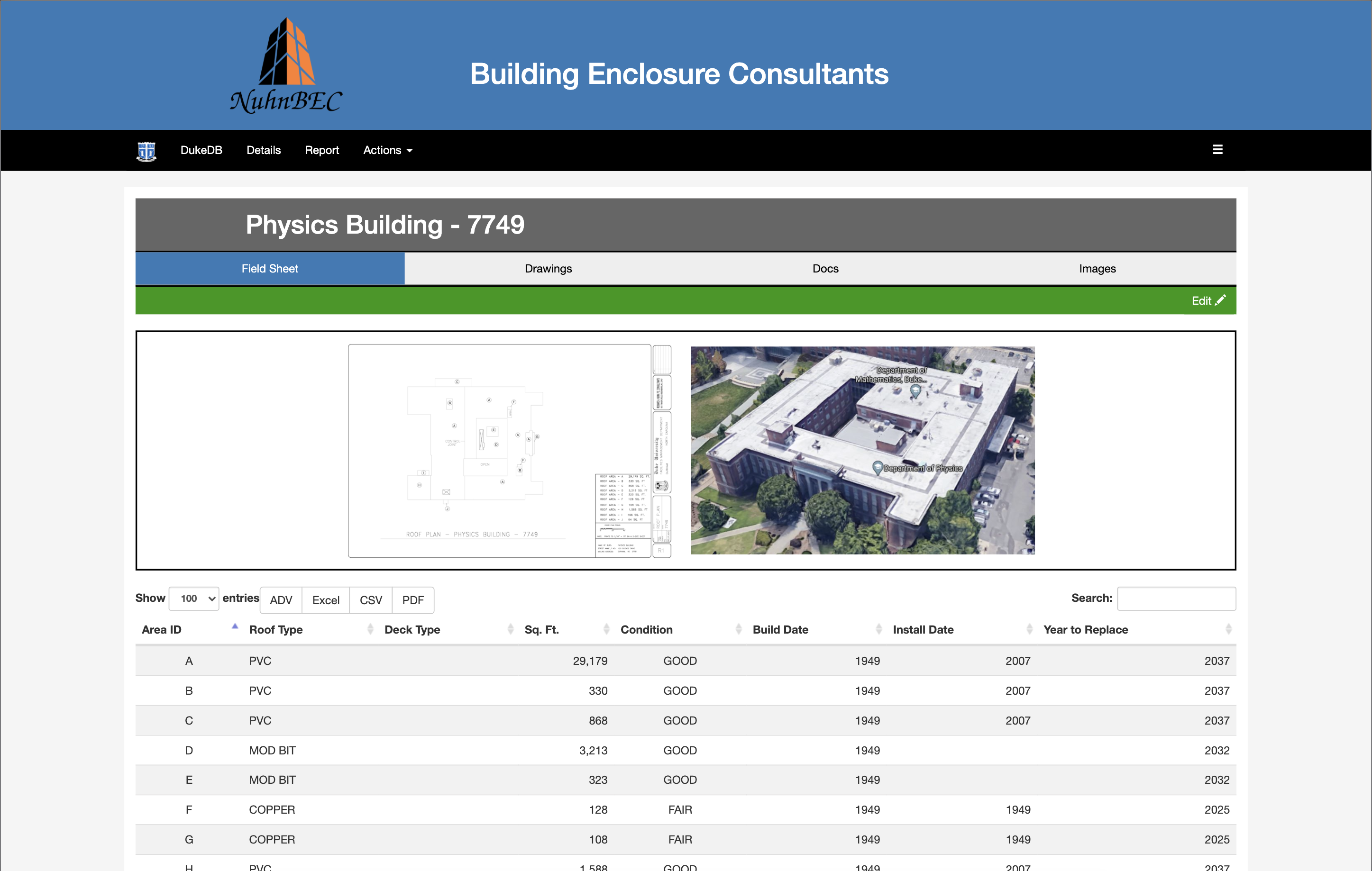
Task: Click the NuhnBEC building logo
Action: [286, 65]
